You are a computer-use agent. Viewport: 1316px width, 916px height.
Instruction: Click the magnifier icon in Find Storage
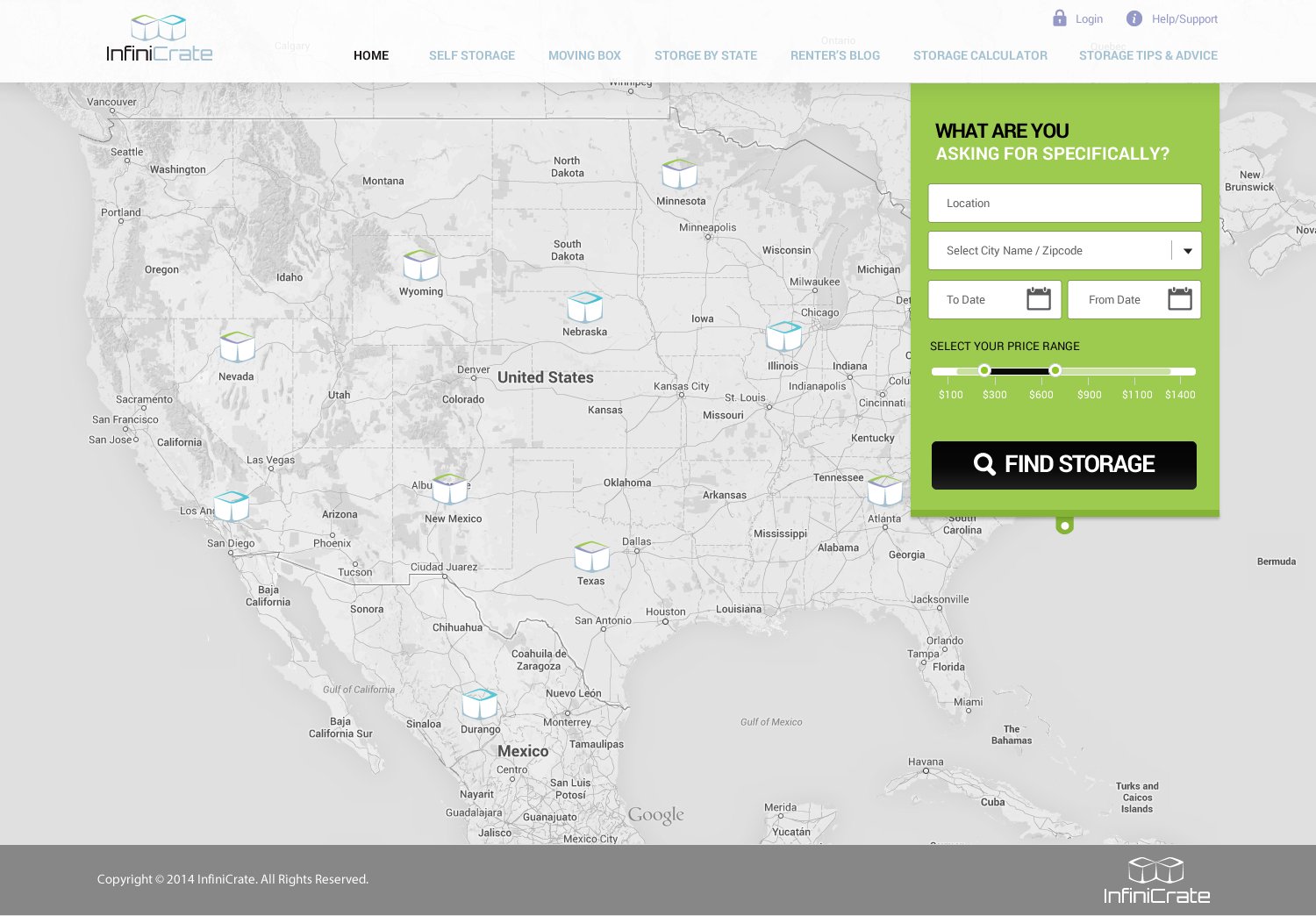tap(984, 464)
